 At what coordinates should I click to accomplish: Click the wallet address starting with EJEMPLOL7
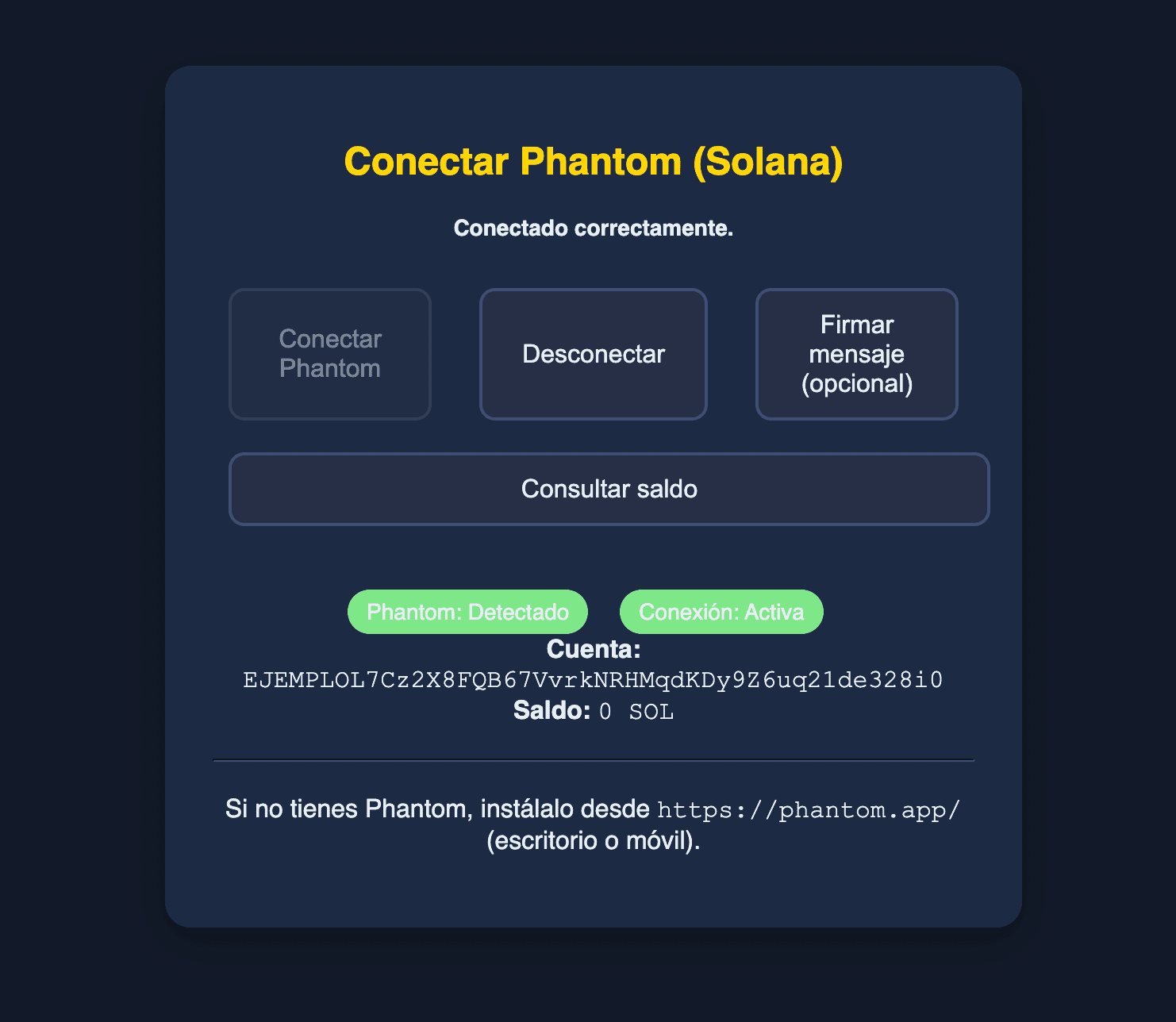[593, 680]
